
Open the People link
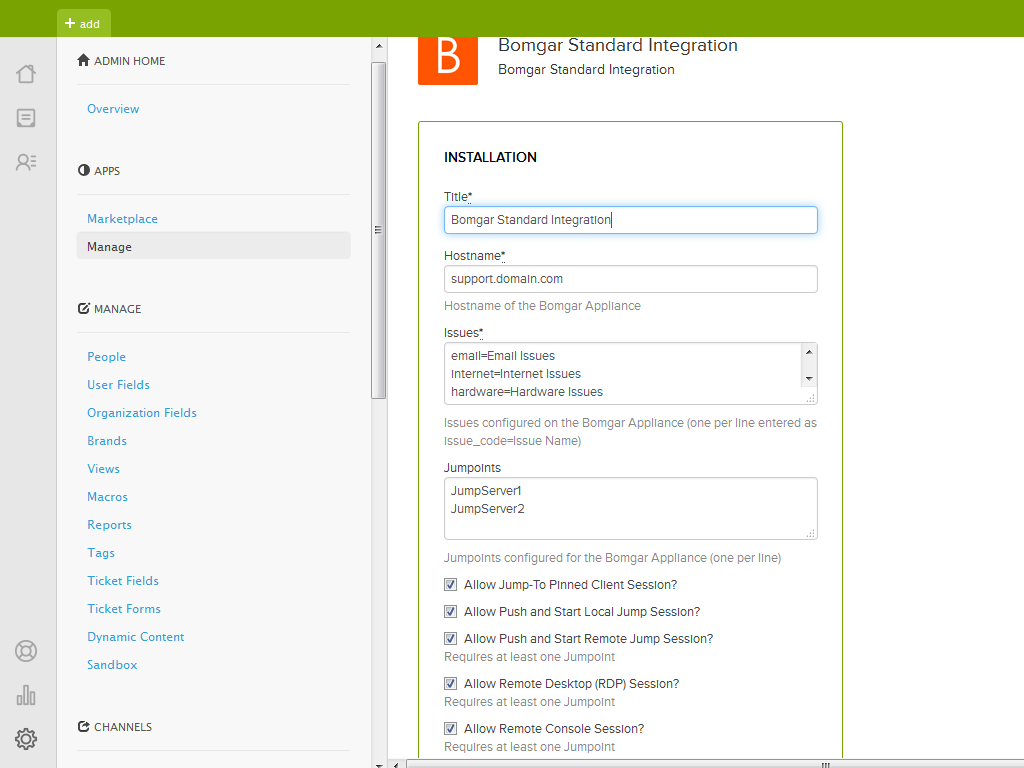pos(106,357)
